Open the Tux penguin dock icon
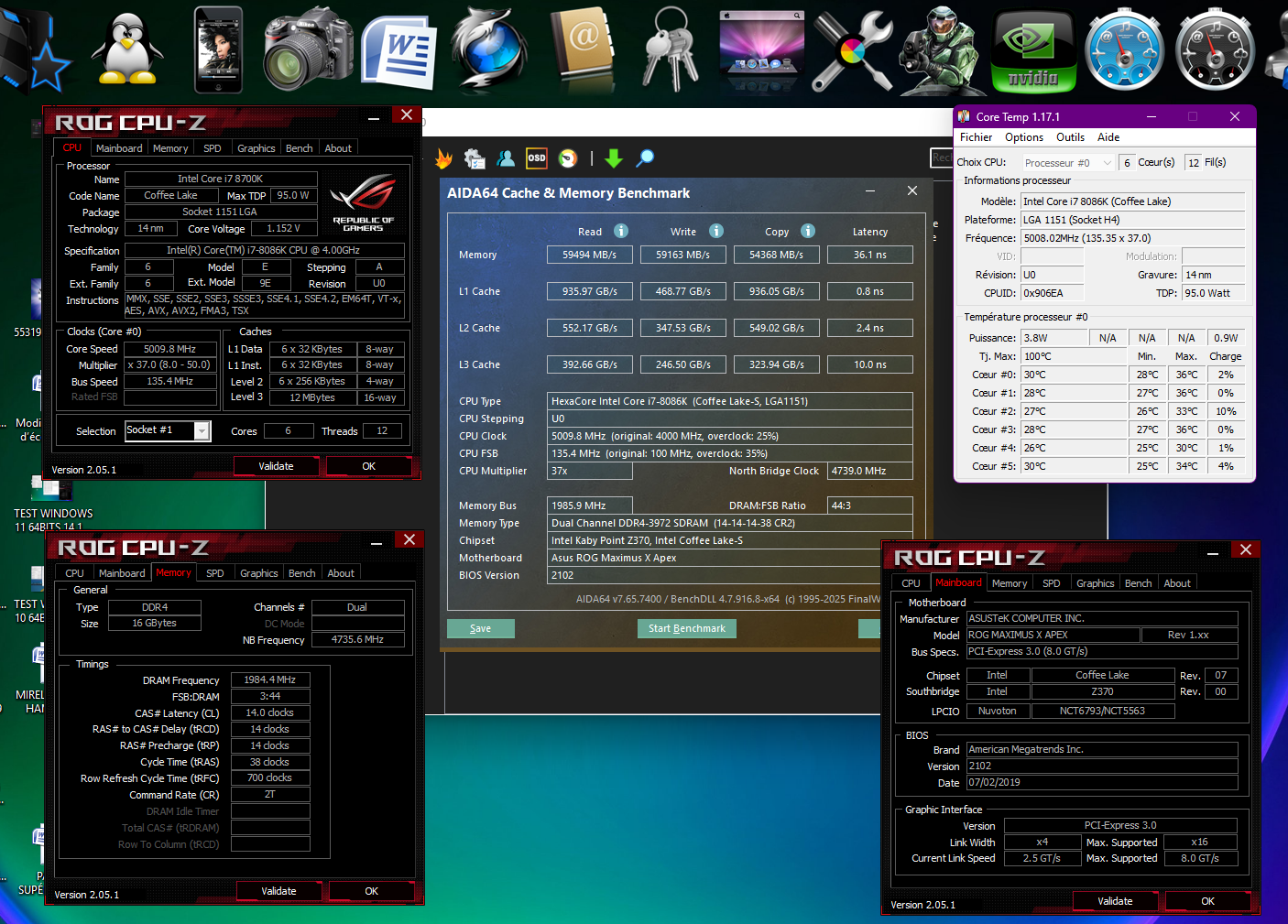1288x924 pixels. 127,50
